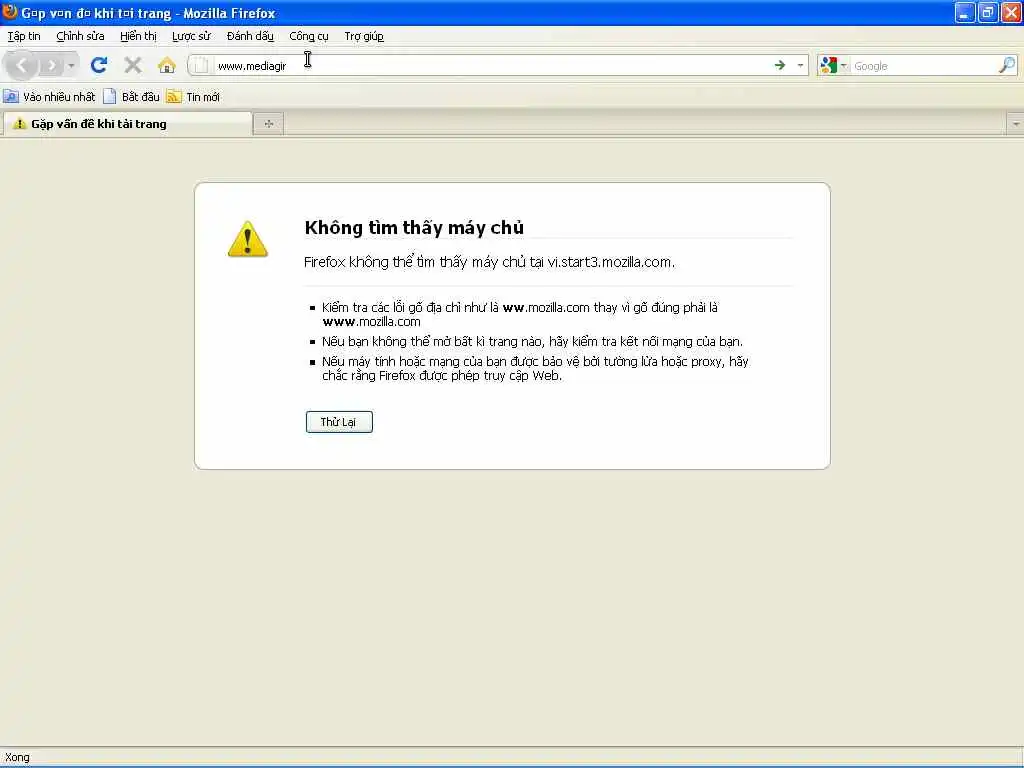1024x768 pixels.
Task: Open the Công cụ menu
Action: (309, 36)
